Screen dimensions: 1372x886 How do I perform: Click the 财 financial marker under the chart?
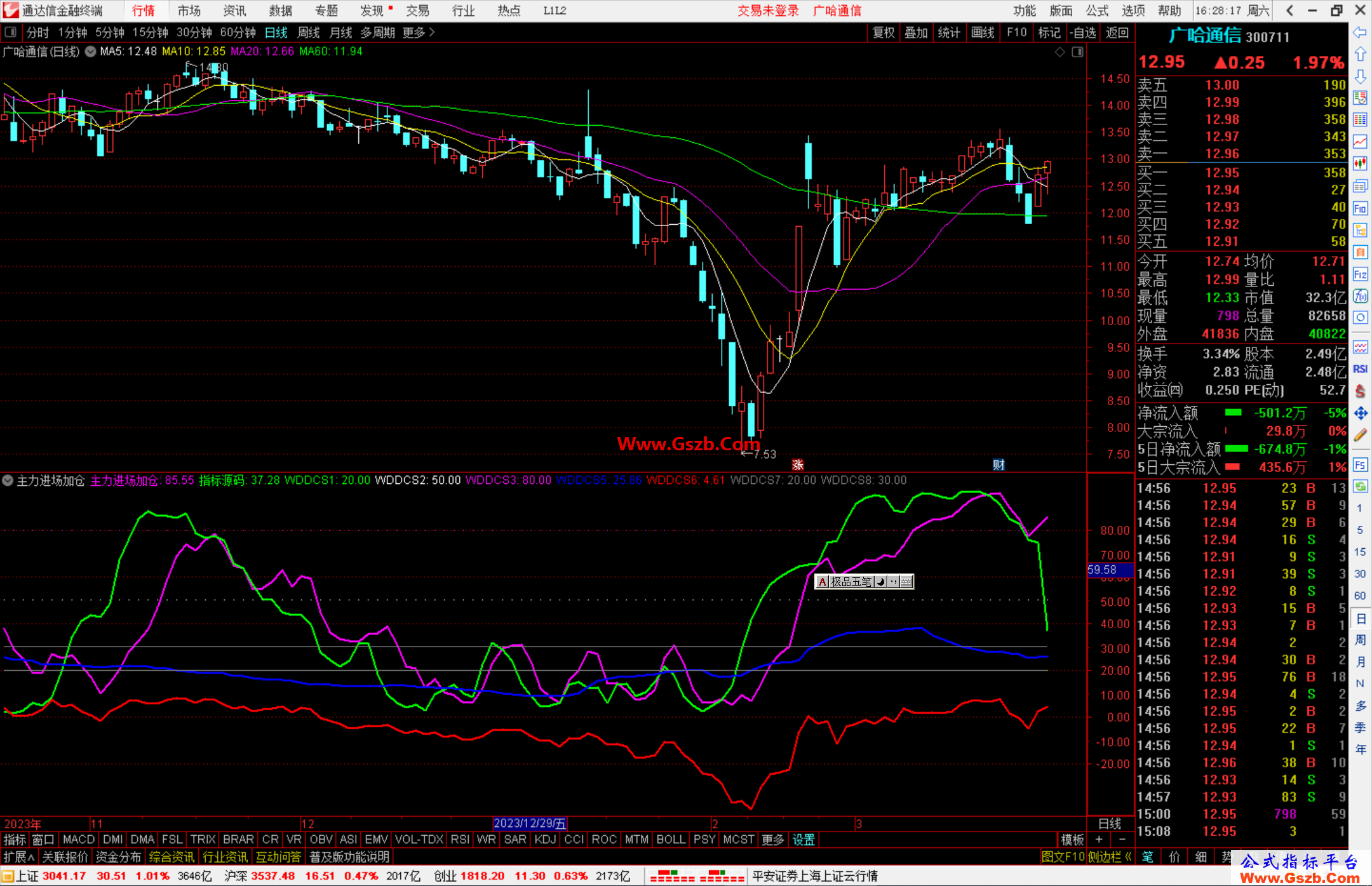pyautogui.click(x=999, y=465)
